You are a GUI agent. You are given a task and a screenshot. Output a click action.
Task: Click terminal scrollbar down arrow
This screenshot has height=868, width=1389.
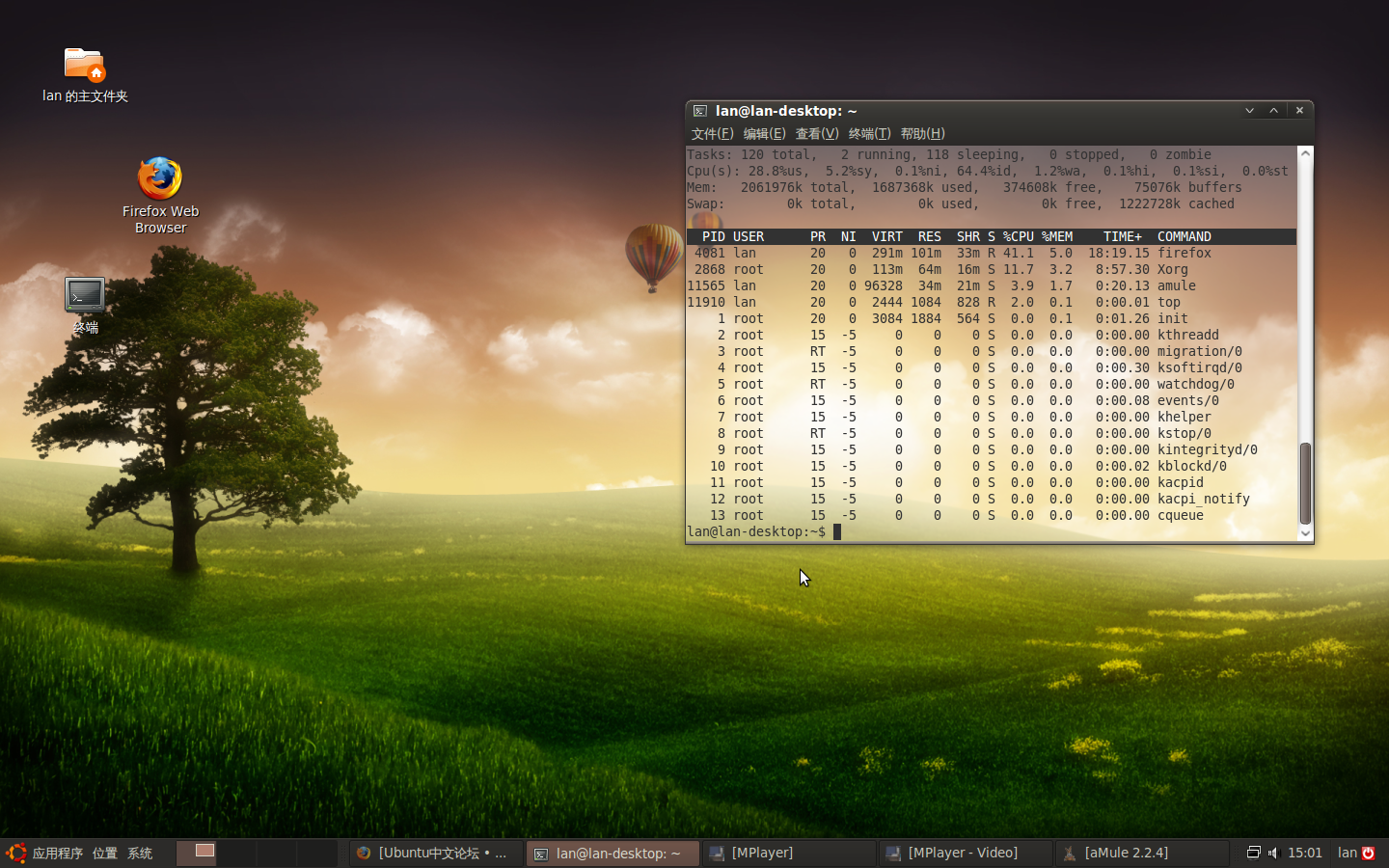click(1305, 532)
